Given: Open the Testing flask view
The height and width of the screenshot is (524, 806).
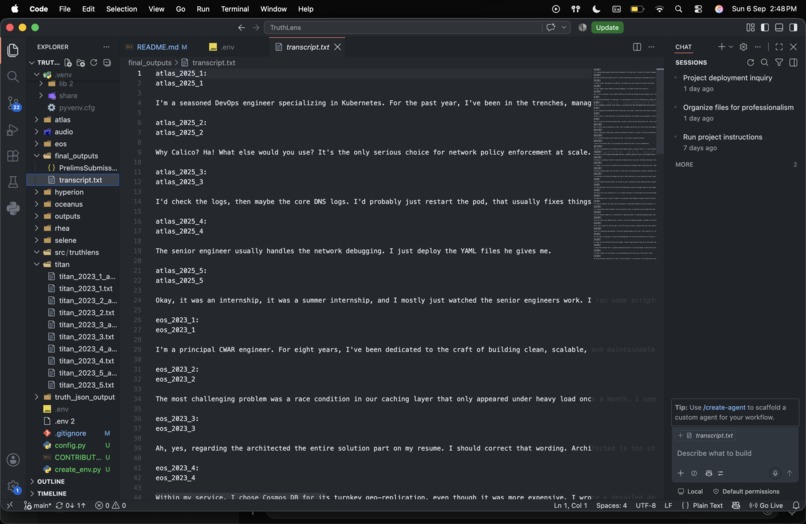Looking at the screenshot, I should click(13, 182).
